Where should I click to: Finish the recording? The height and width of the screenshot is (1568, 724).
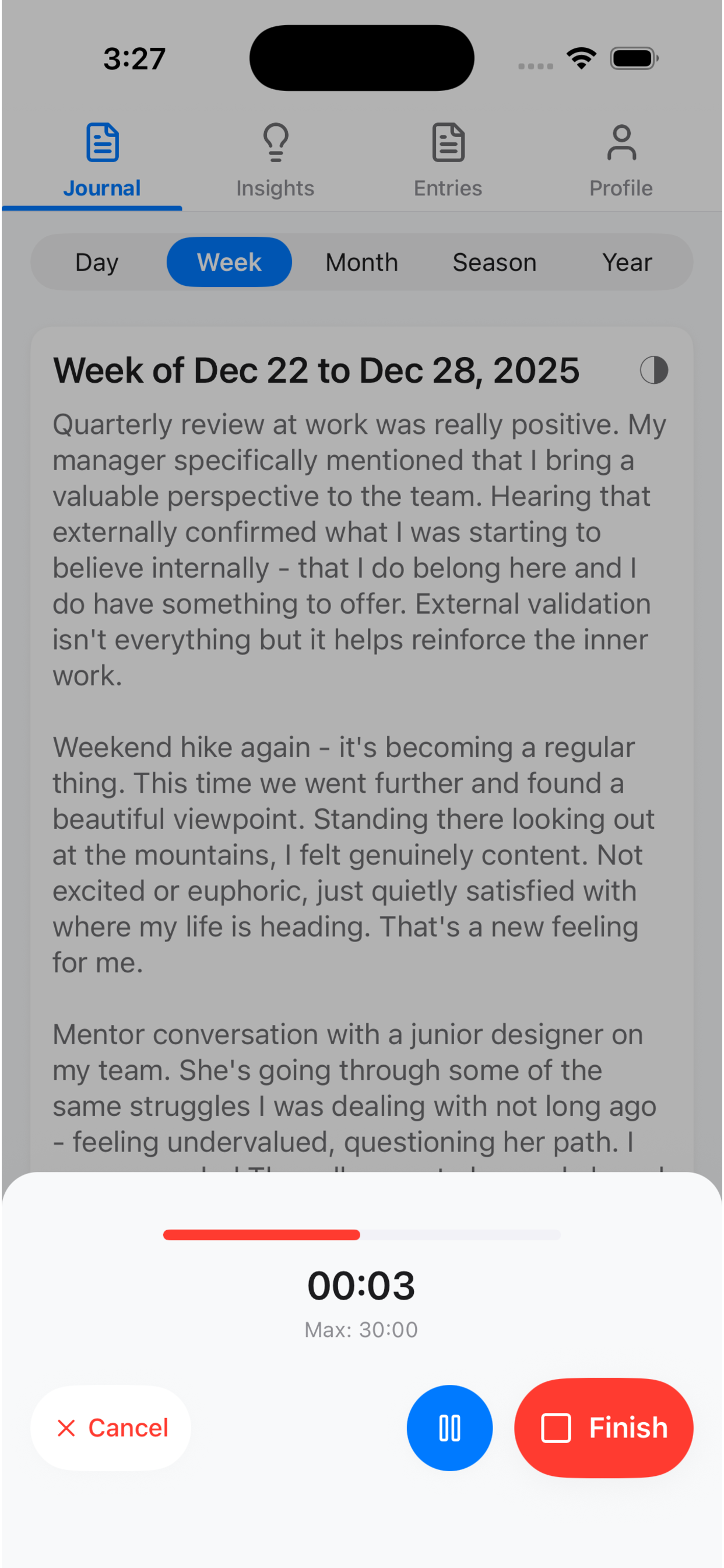tap(603, 1427)
